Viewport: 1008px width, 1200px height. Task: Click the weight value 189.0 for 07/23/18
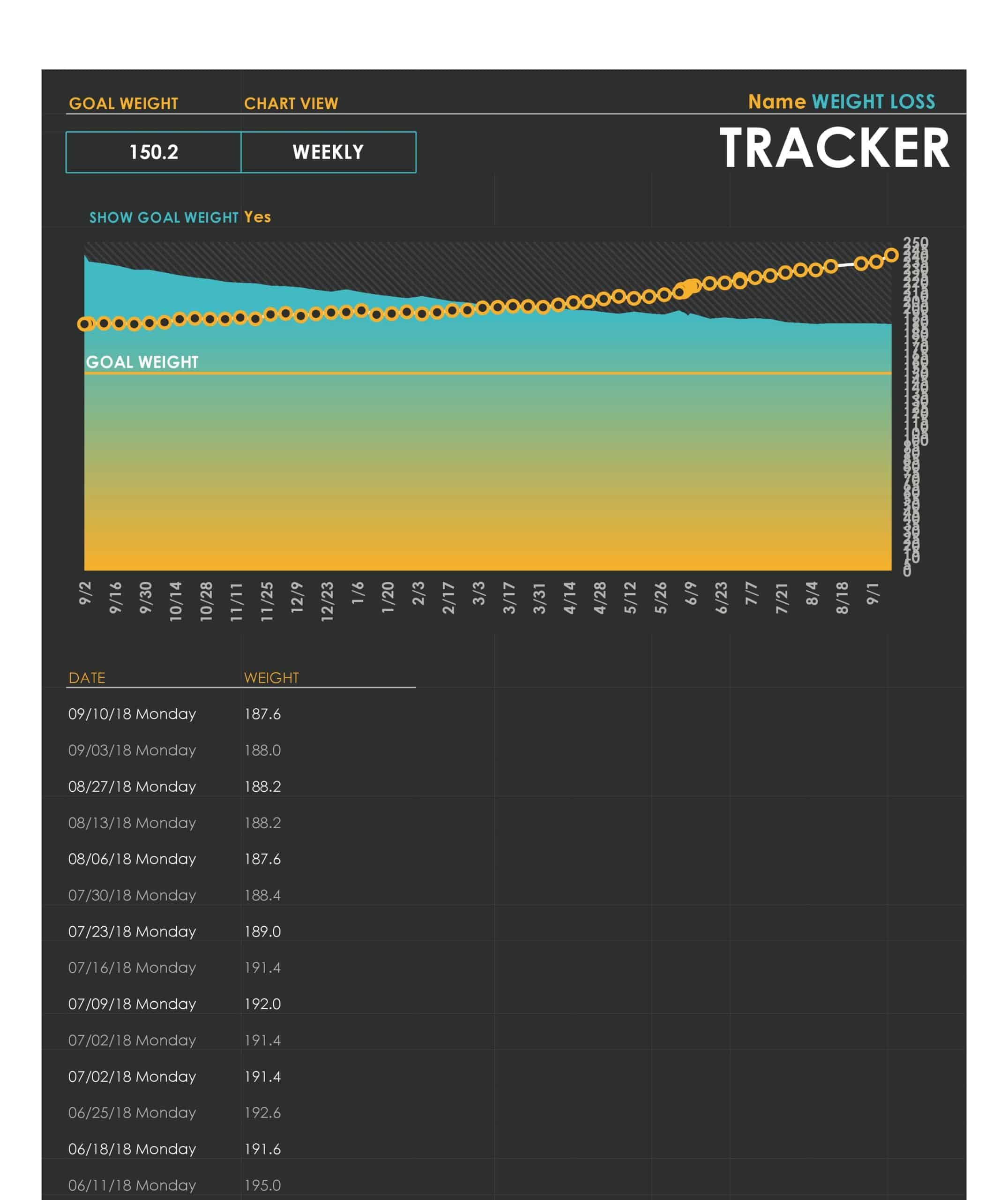coord(262,931)
